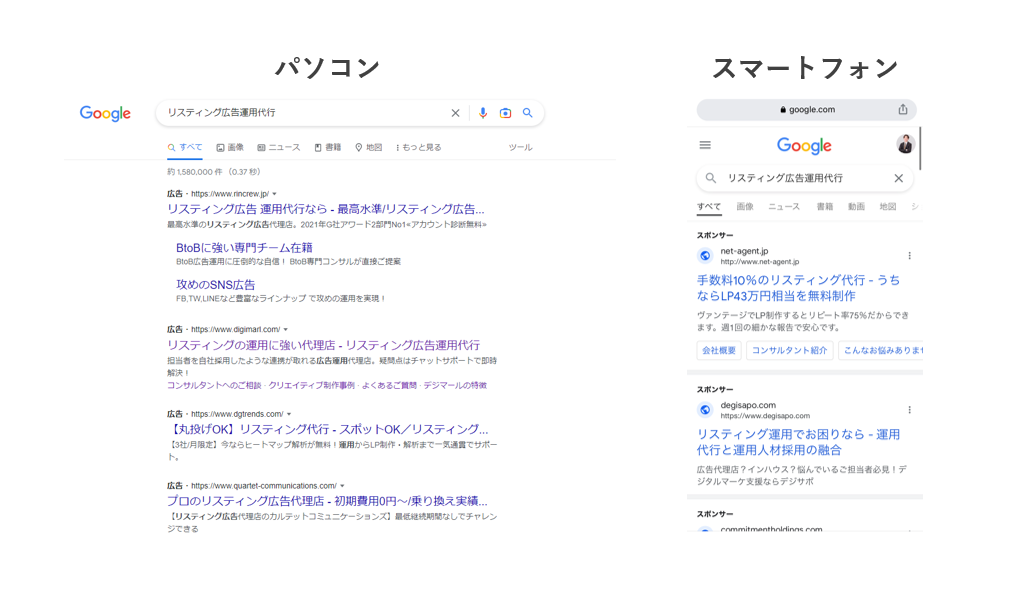Viewport: 1028px width, 615px height.
Task: Open the 手数料10%のリスティング代行 ad headline
Action: pos(798,288)
